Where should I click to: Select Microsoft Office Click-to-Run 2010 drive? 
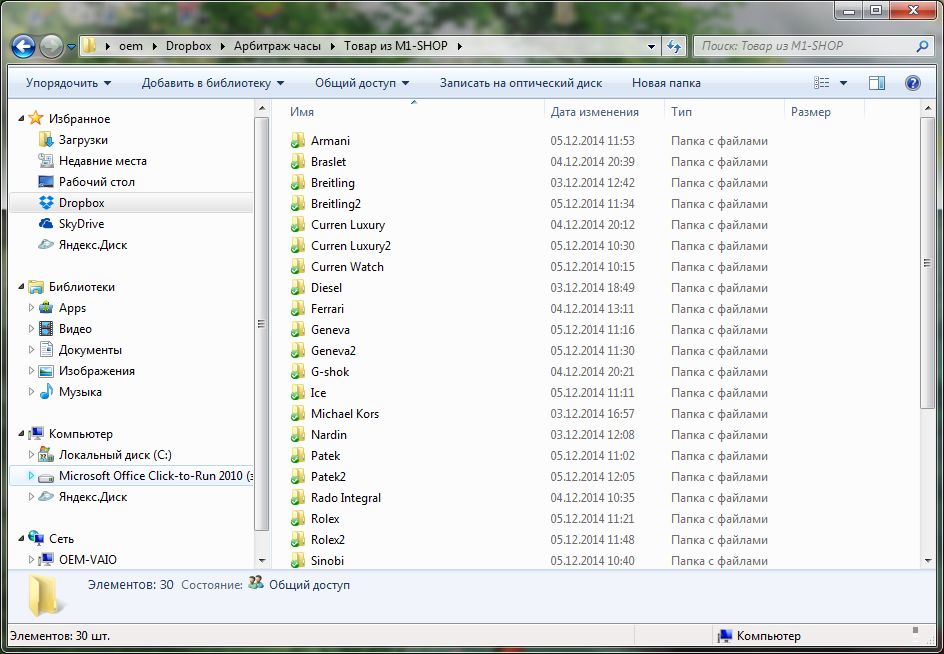click(131, 476)
